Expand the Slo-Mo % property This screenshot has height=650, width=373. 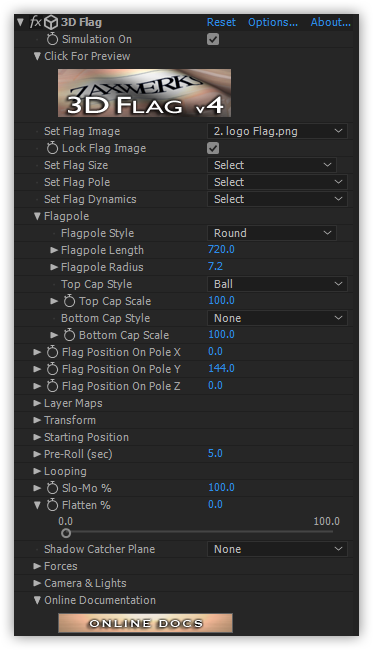pos(37,488)
